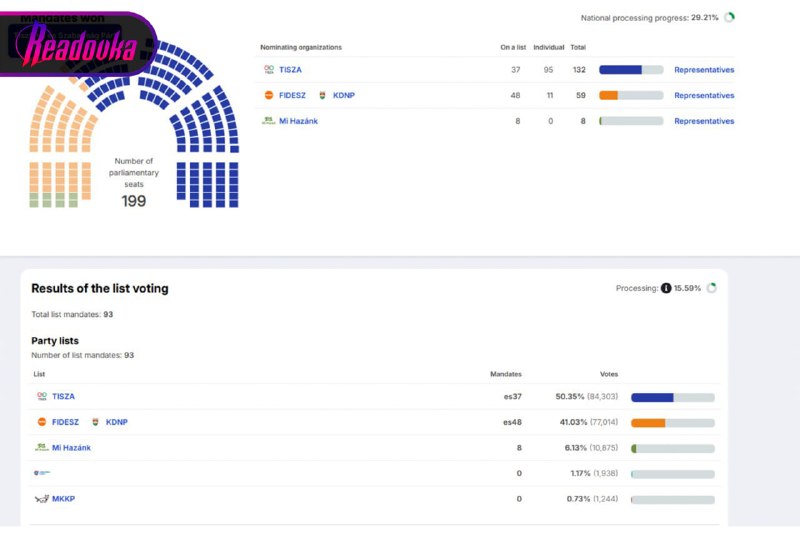Click Mi Hazánk logo in nominating organizations table
Viewport: 800px width, 541px height.
pyautogui.click(x=268, y=121)
